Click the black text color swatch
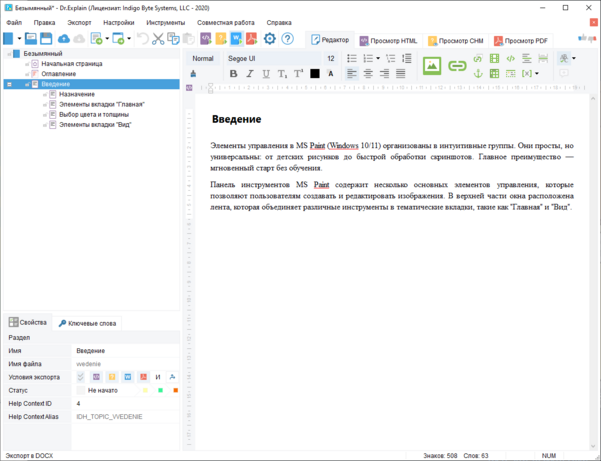The image size is (601, 461). (315, 74)
